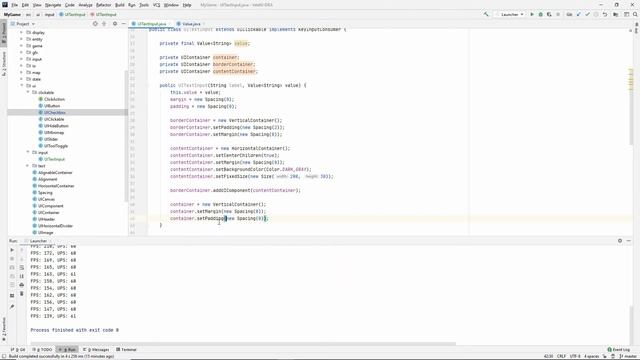Click 'Process finished with exit code 0' text

[x=75, y=330]
